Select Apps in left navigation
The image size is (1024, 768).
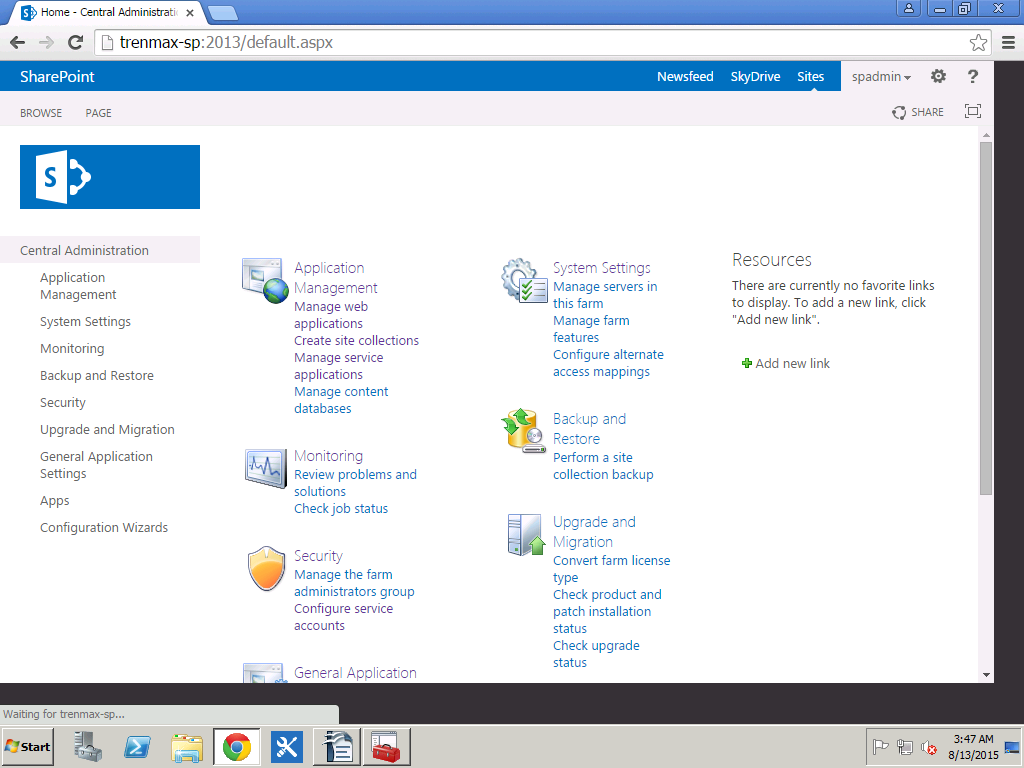54,501
